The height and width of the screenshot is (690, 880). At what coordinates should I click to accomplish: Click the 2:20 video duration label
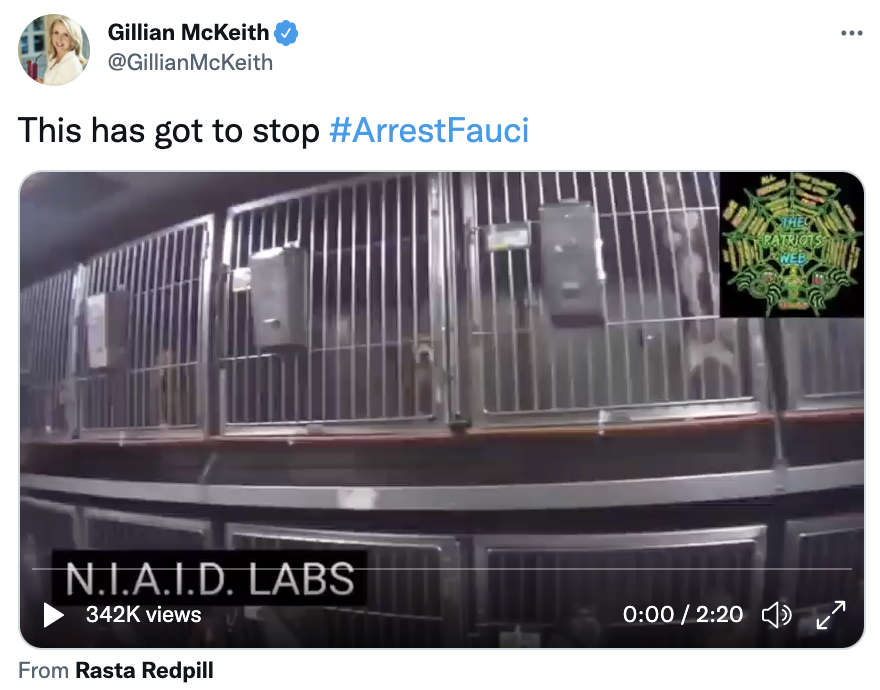(719, 614)
